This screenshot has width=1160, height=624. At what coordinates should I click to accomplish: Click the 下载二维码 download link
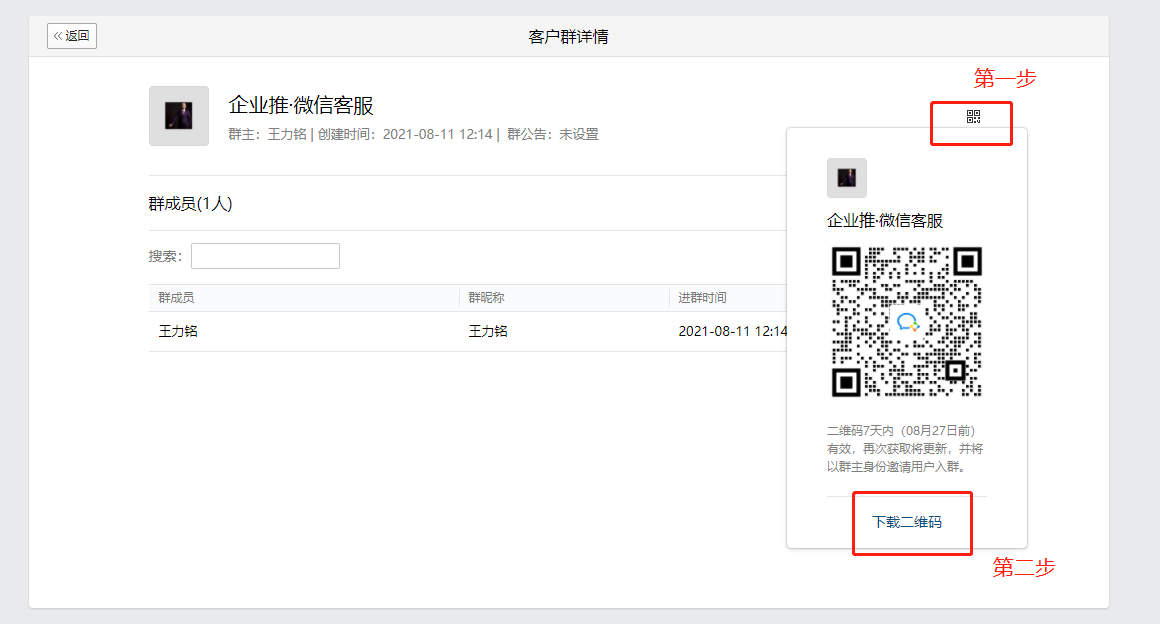coord(907,522)
